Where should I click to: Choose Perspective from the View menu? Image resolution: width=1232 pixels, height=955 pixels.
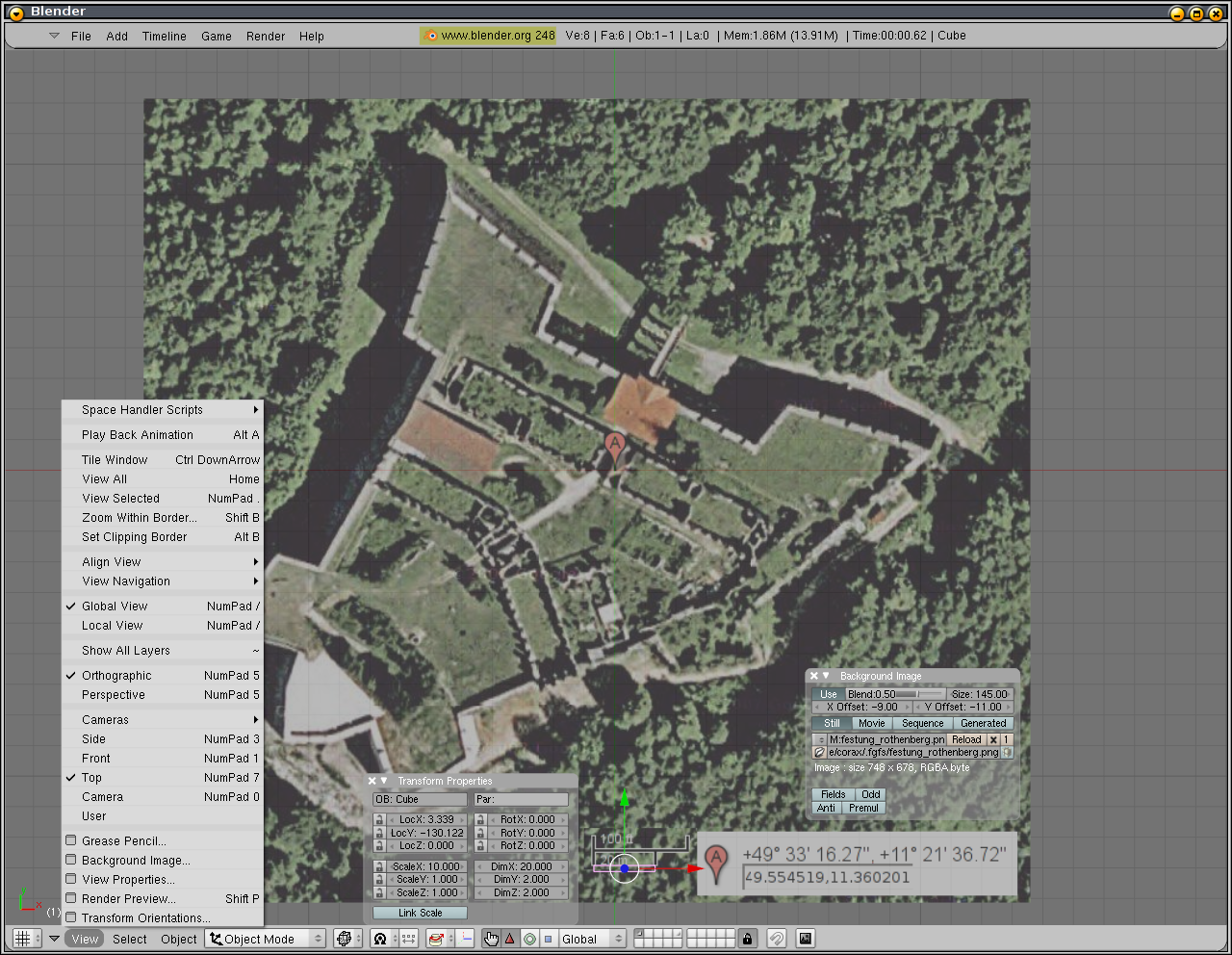point(114,695)
